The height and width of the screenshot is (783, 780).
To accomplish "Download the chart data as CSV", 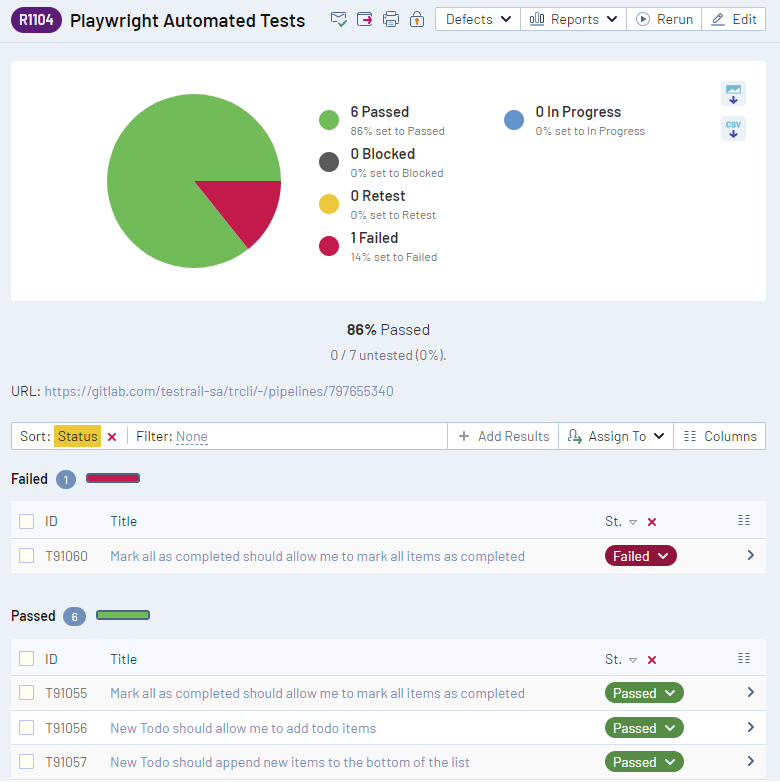I will pyautogui.click(x=733, y=129).
